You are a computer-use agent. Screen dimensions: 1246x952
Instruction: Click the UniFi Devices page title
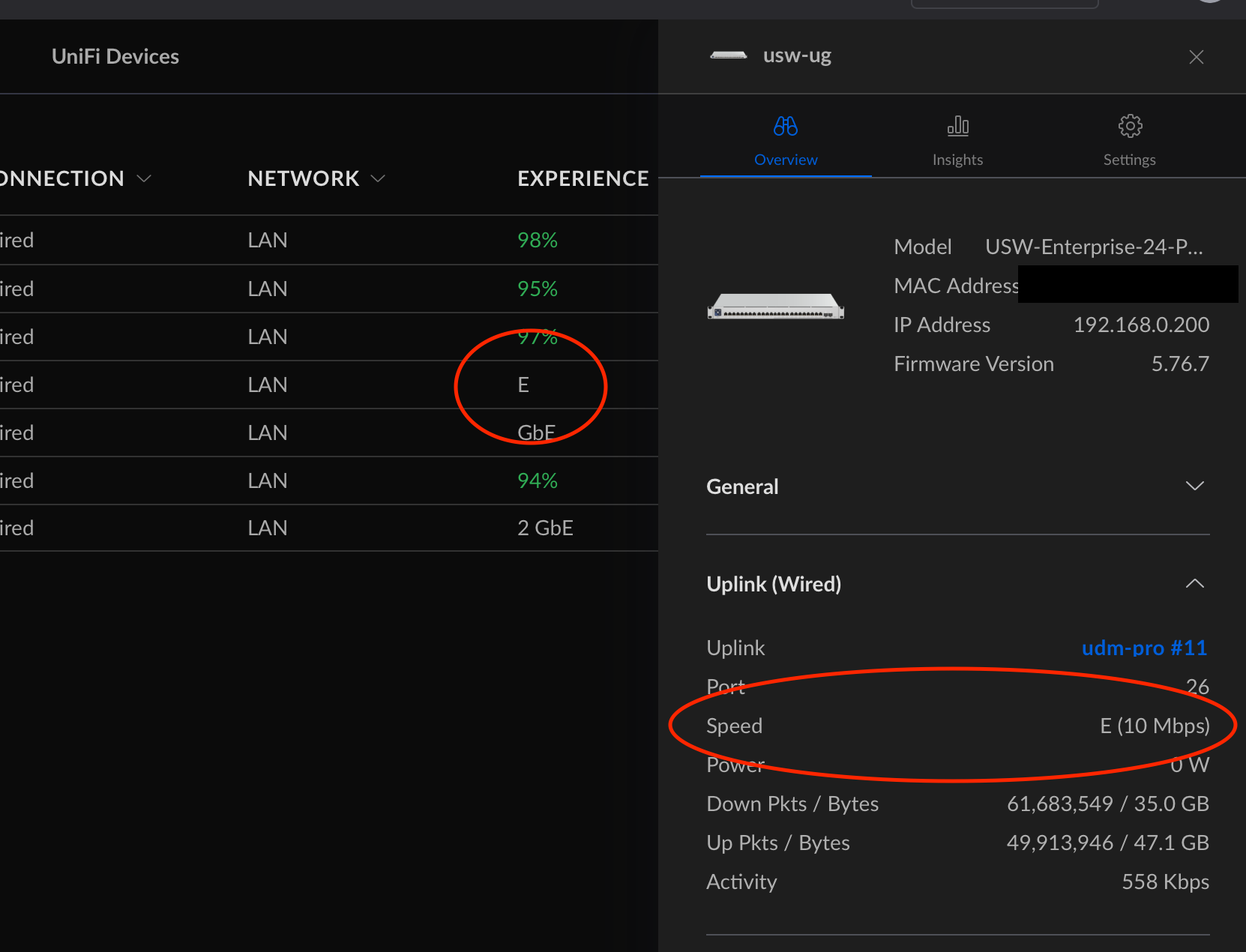pyautogui.click(x=115, y=57)
